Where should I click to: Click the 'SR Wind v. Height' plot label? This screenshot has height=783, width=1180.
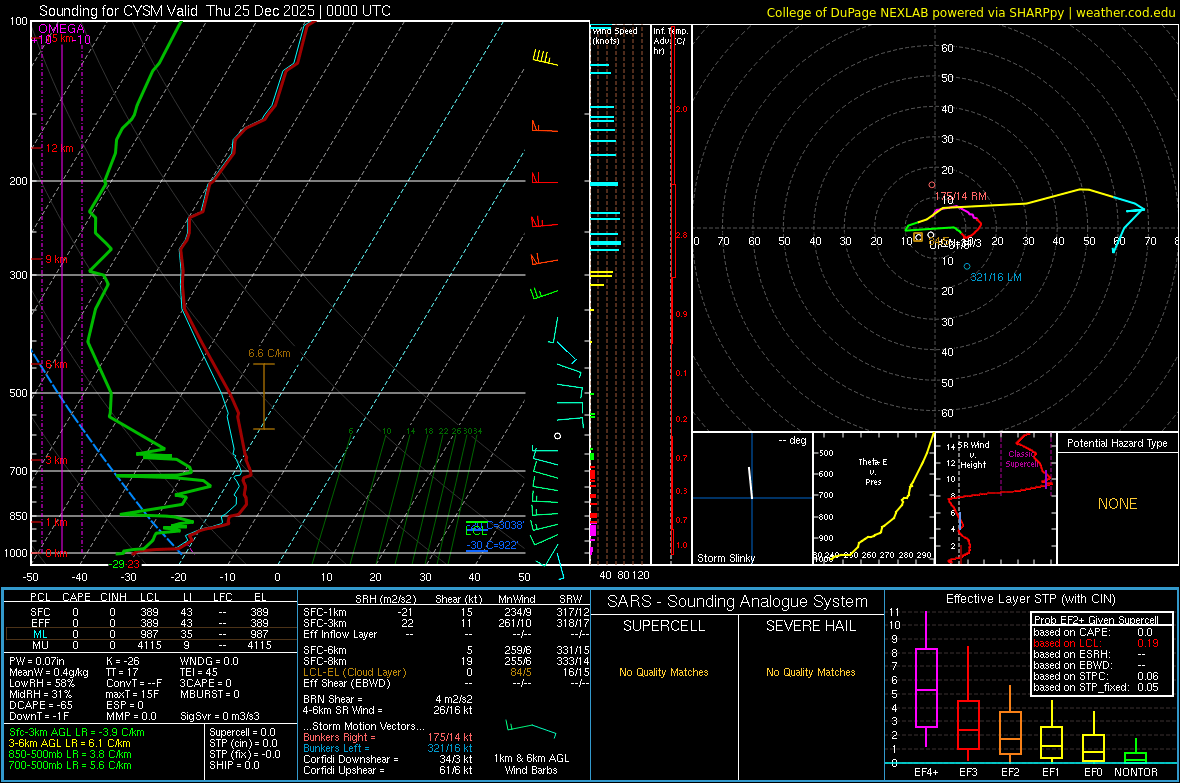pyautogui.click(x=973, y=455)
